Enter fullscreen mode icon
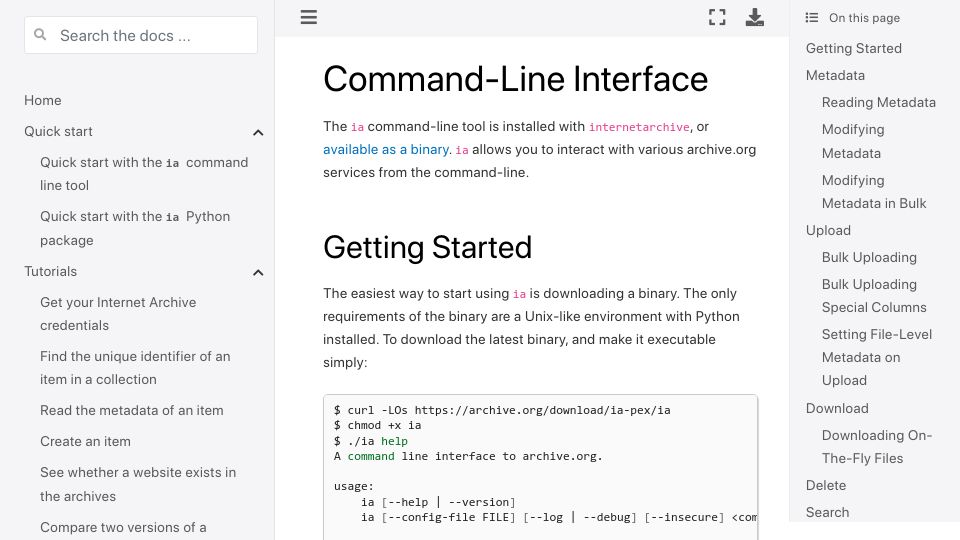 click(717, 17)
